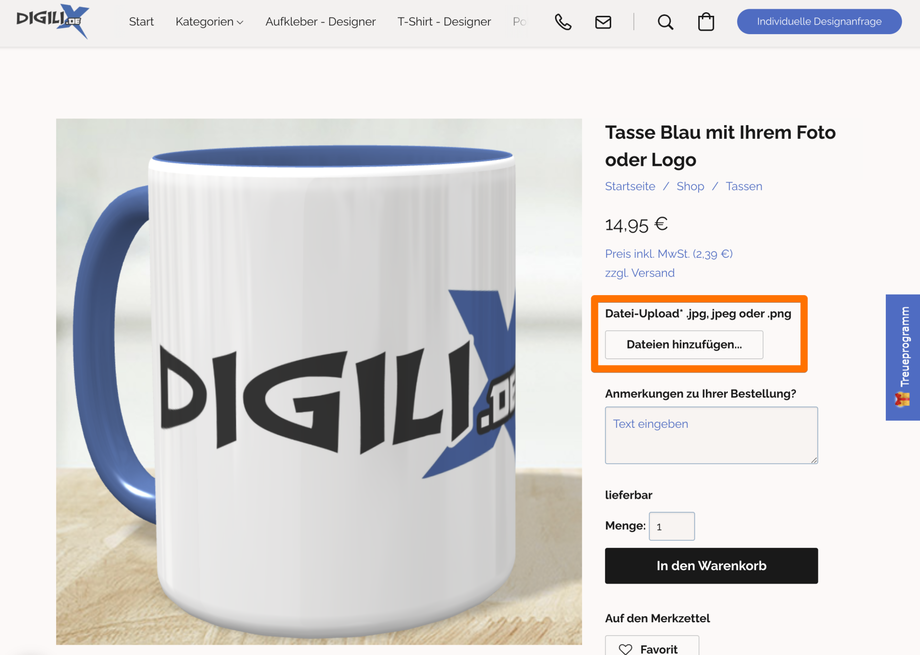Viewport: 920px width, 655px height.
Task: Click the zzgl. Versand link
Action: click(640, 273)
